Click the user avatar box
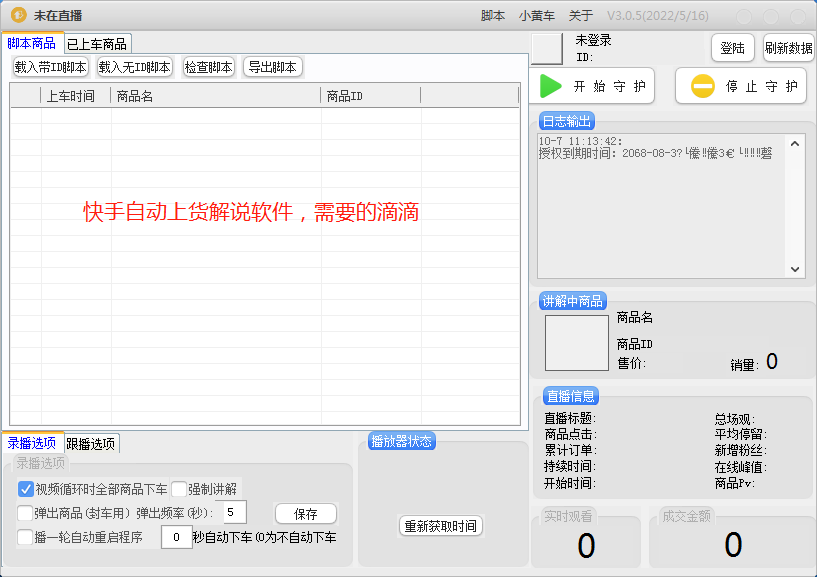The height and width of the screenshot is (577, 817). click(547, 49)
